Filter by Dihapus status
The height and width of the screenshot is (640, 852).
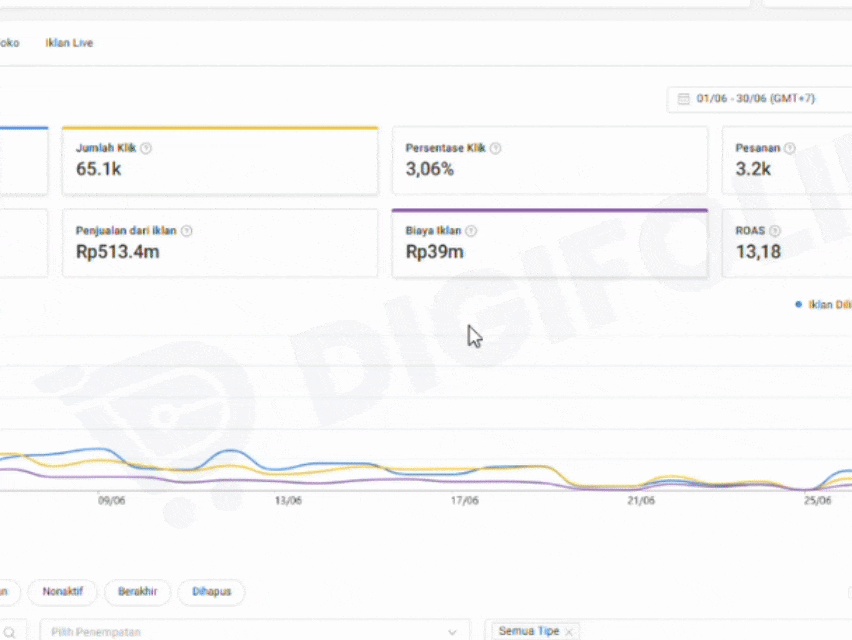(x=211, y=592)
